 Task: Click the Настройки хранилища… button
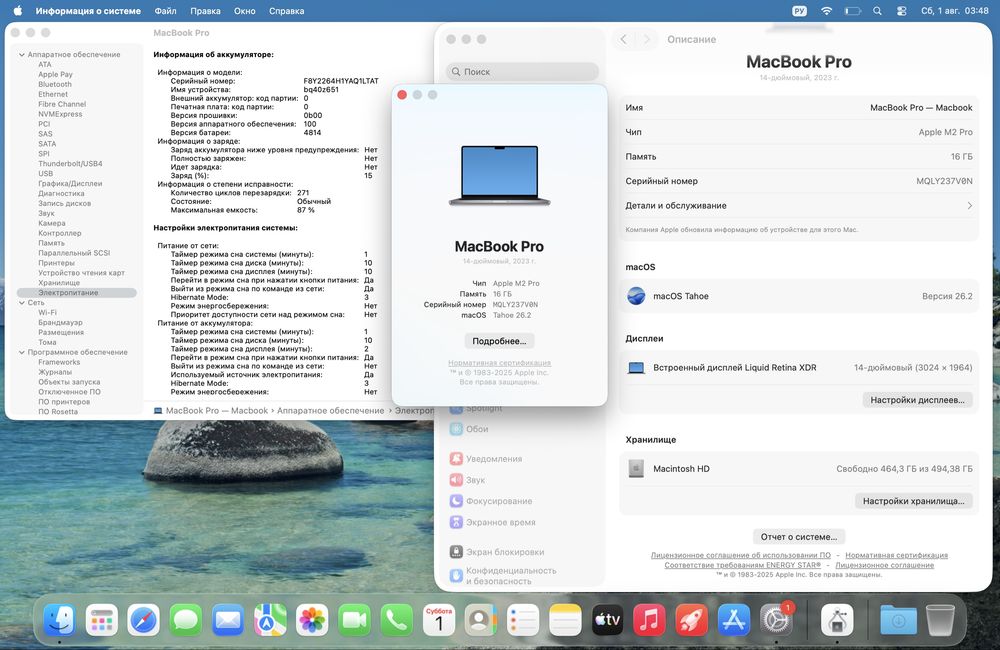point(913,501)
